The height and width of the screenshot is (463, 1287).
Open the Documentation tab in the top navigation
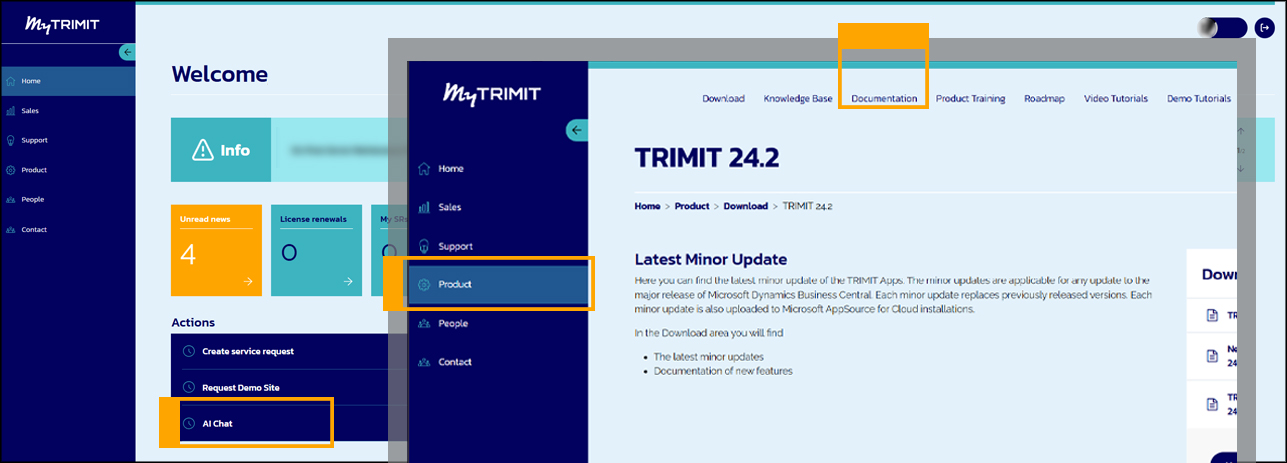click(884, 99)
